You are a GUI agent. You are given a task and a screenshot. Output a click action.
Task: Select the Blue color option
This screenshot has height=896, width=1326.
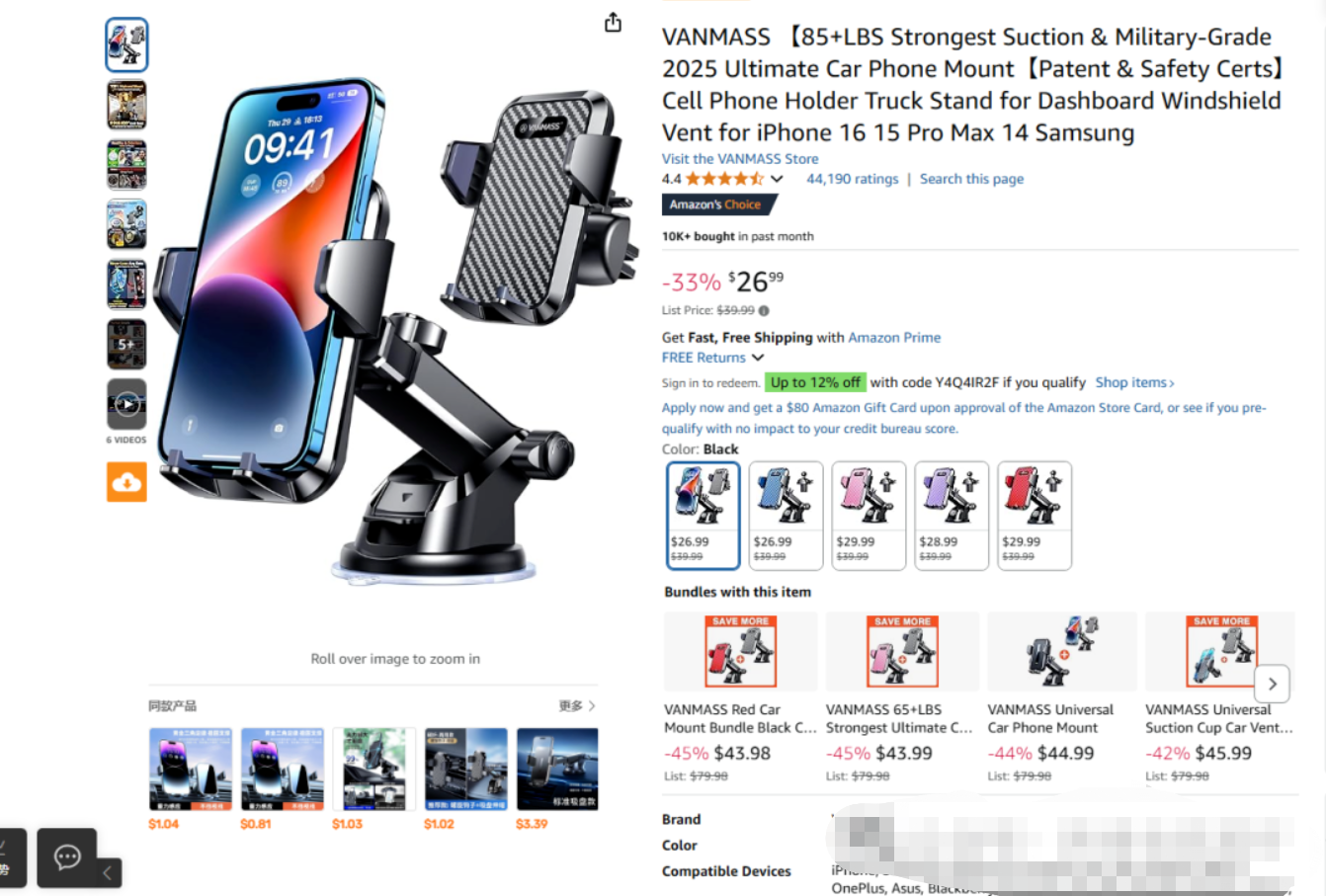tap(787, 515)
